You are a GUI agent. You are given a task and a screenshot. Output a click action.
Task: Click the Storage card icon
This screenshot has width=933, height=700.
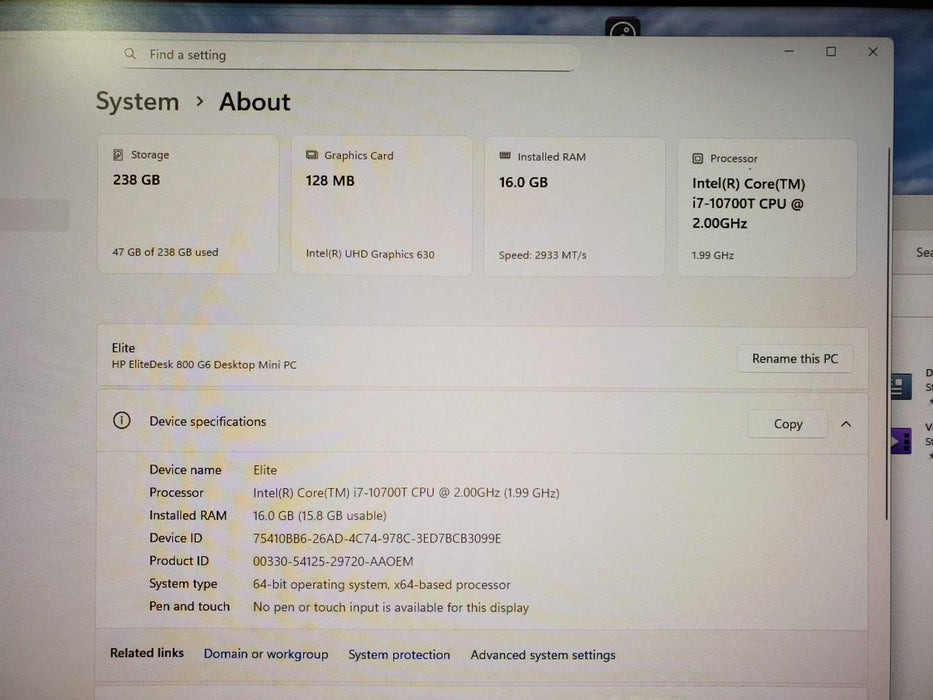coord(118,155)
